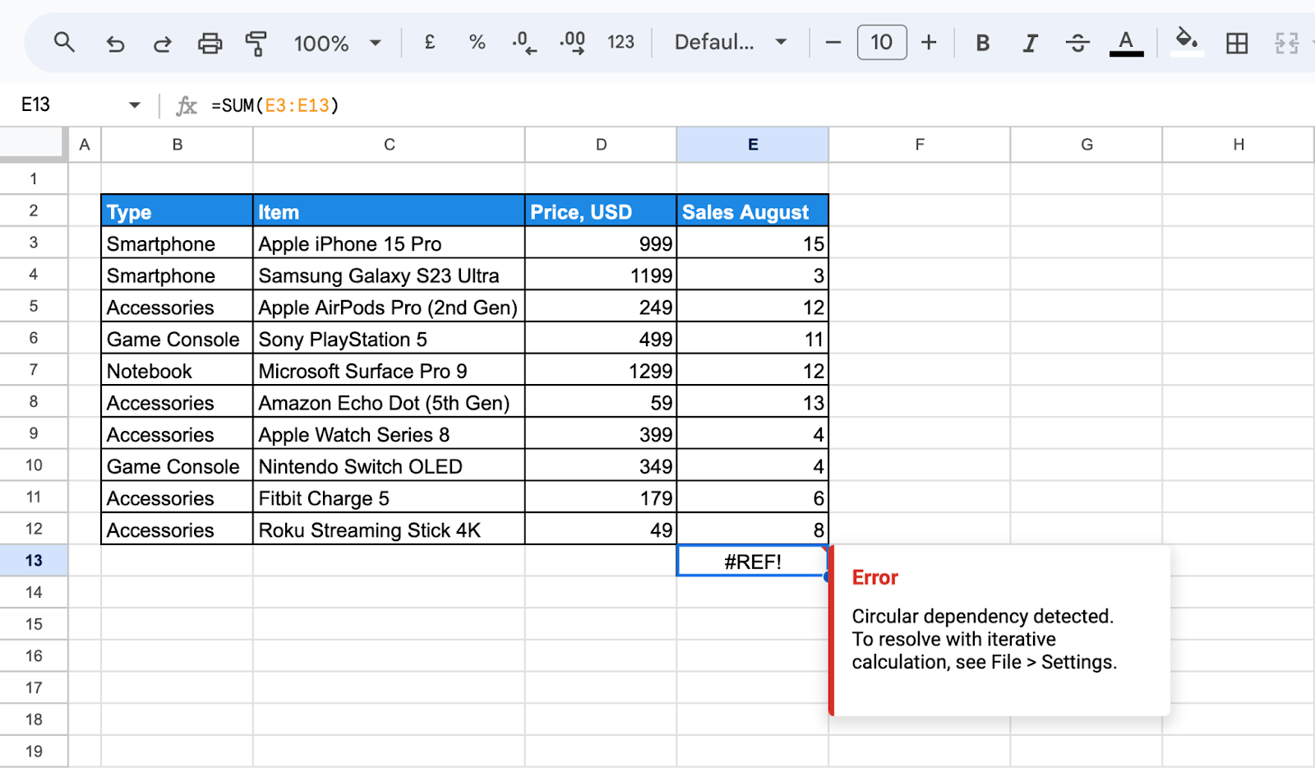This screenshot has width=1315, height=768.
Task: Click the price cell 1299
Action: 601,371
